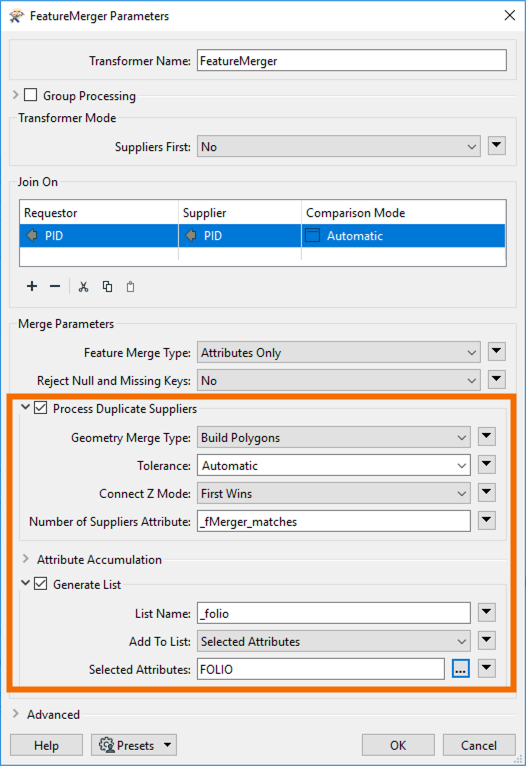Cut the selected join row

click(x=84, y=286)
